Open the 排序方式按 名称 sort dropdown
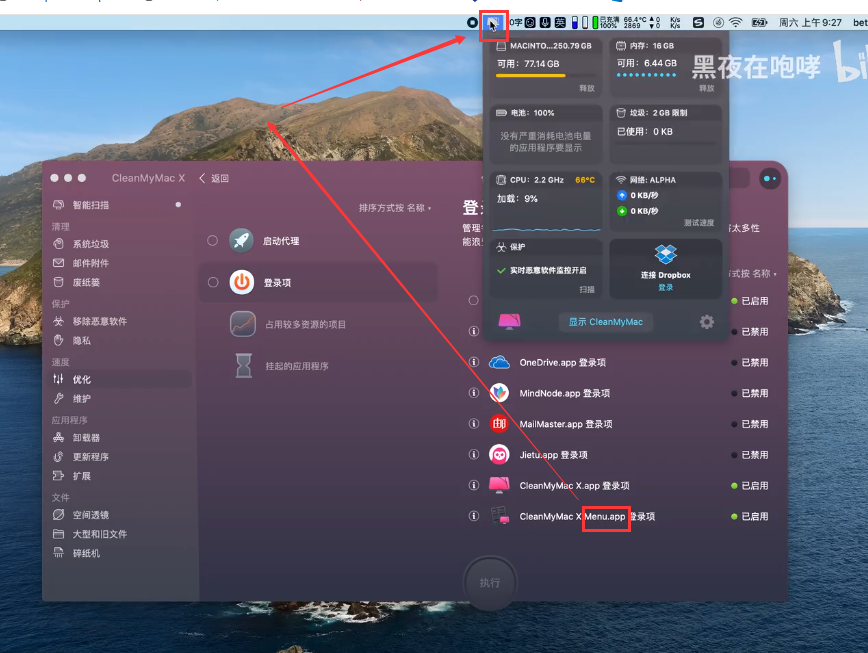 pos(395,208)
